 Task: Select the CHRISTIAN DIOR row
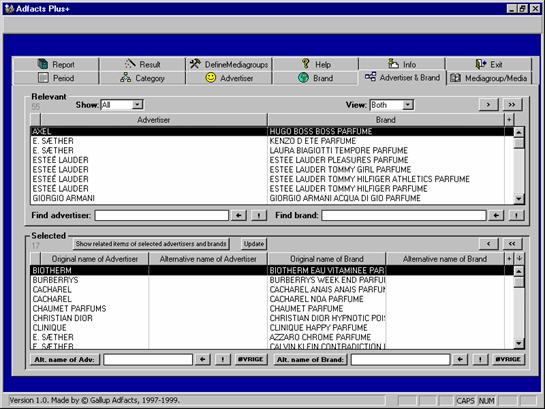272,318
